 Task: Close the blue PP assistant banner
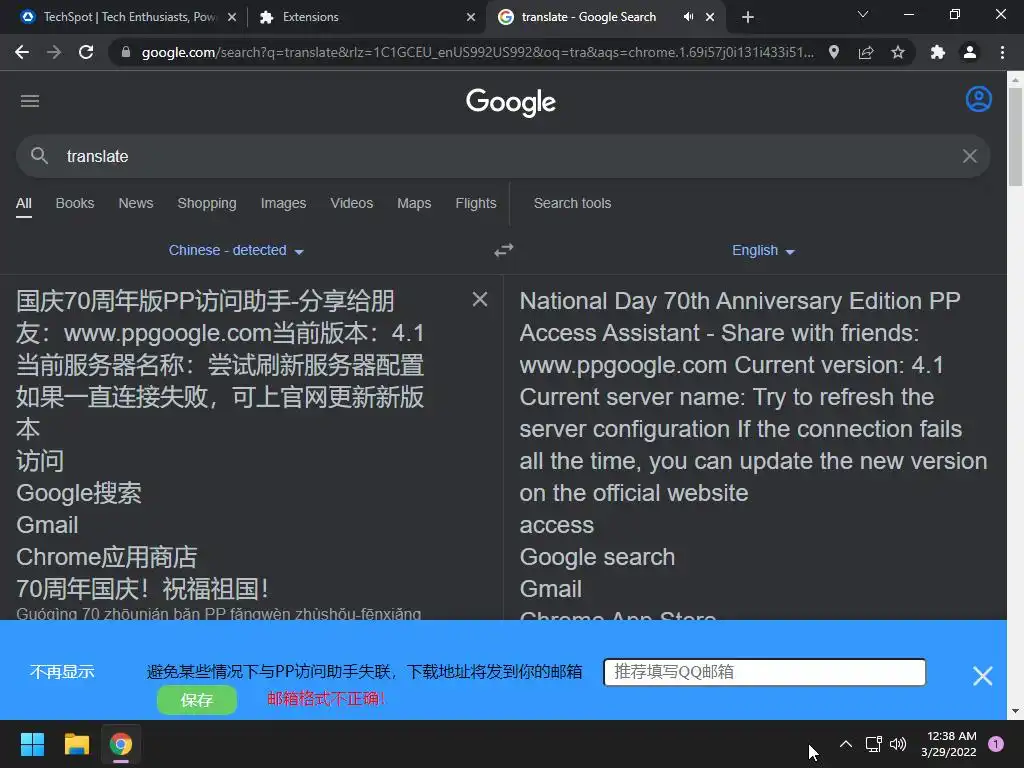point(982,675)
